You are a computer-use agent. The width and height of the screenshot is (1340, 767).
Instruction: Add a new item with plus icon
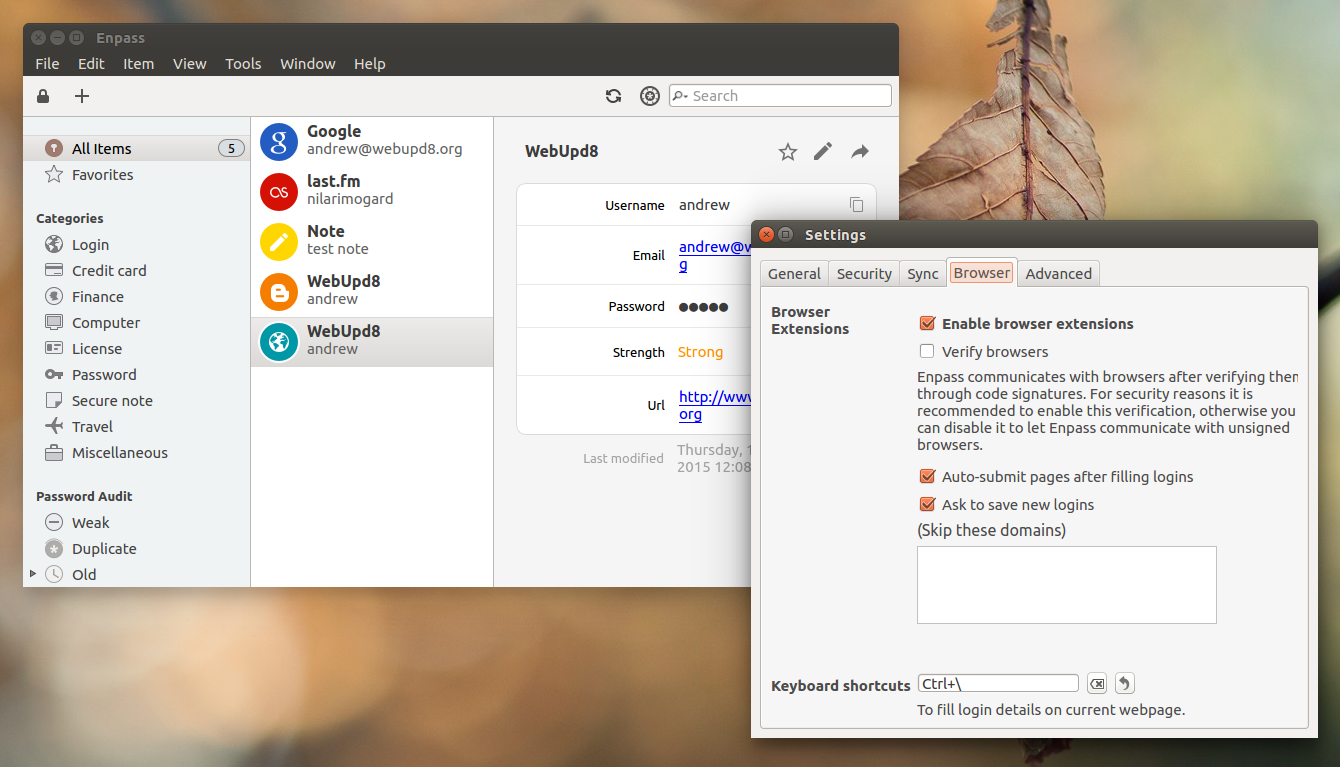[x=82, y=96]
